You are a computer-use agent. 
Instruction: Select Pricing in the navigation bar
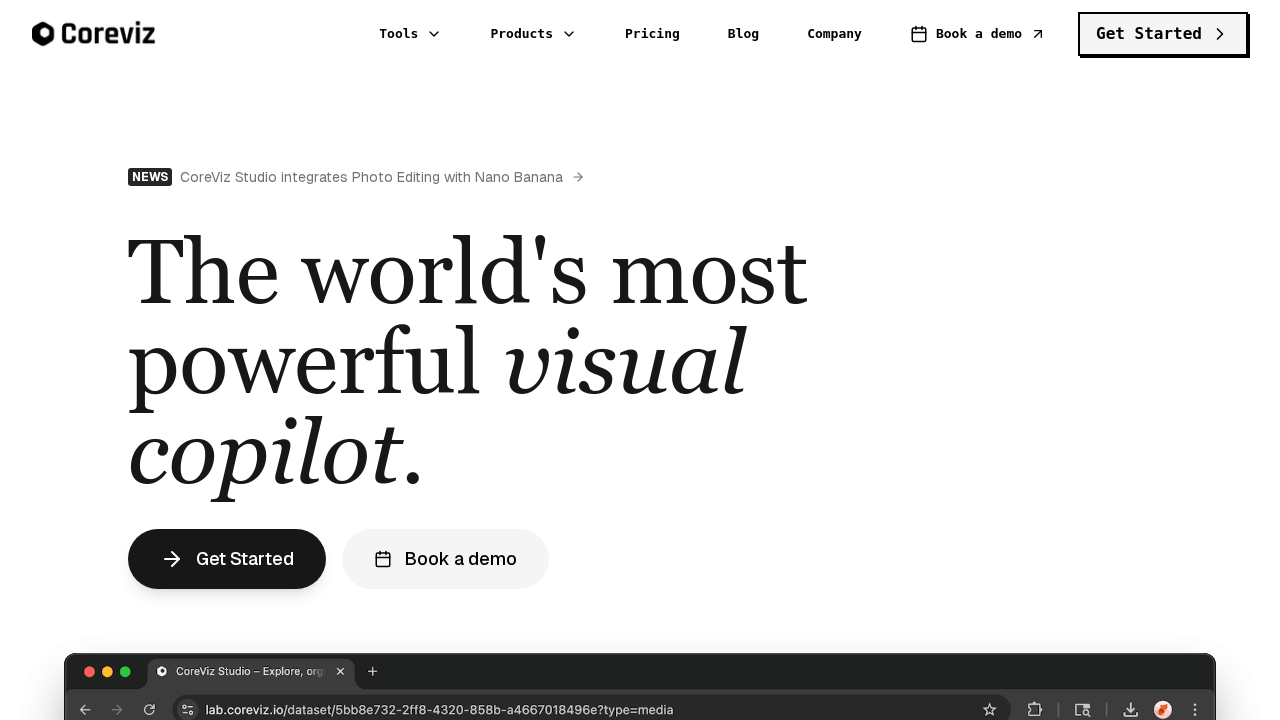(x=652, y=34)
